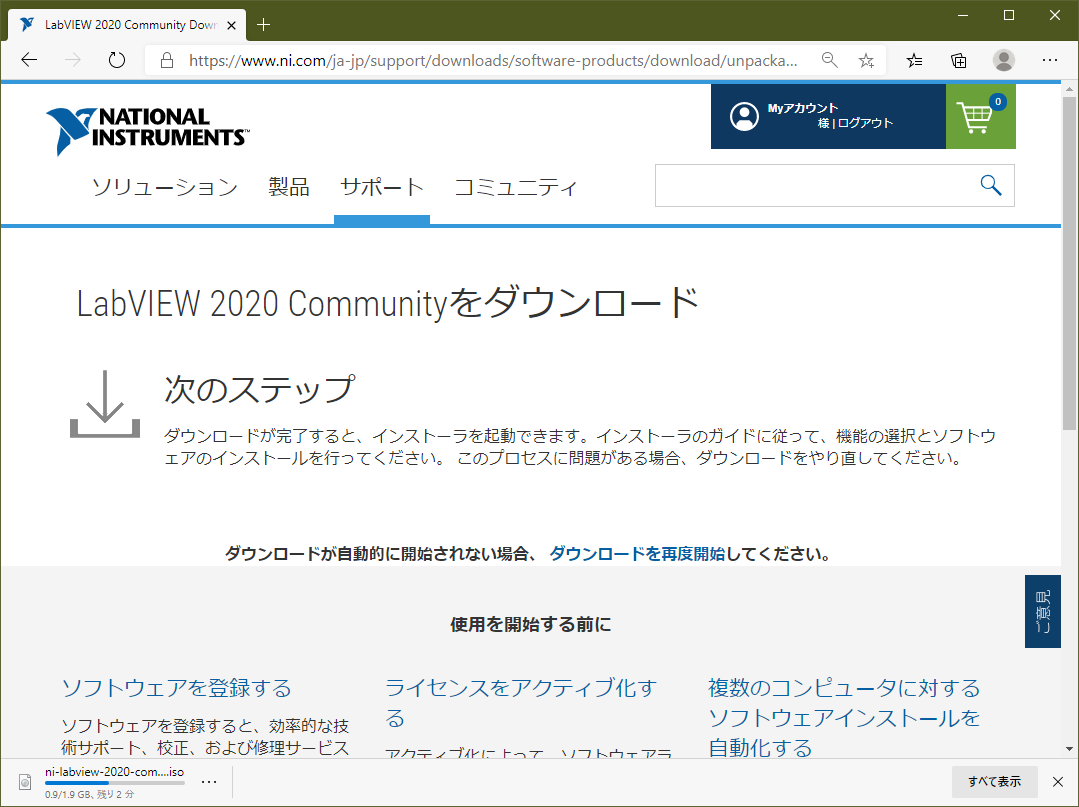
Task: Click the scrollbar down arrow
Action: click(x=1069, y=749)
